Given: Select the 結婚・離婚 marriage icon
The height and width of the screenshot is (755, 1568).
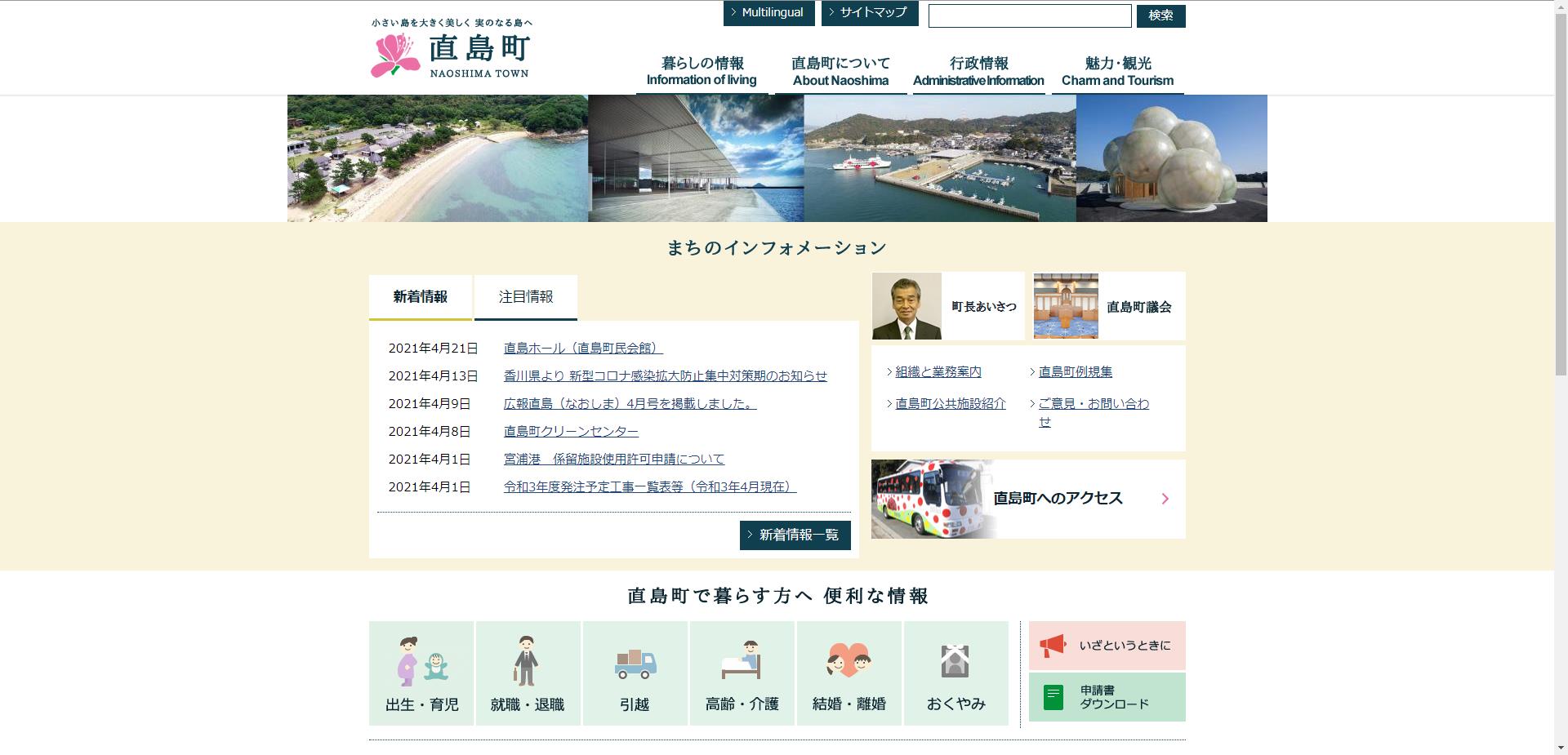Looking at the screenshot, I should click(849, 671).
